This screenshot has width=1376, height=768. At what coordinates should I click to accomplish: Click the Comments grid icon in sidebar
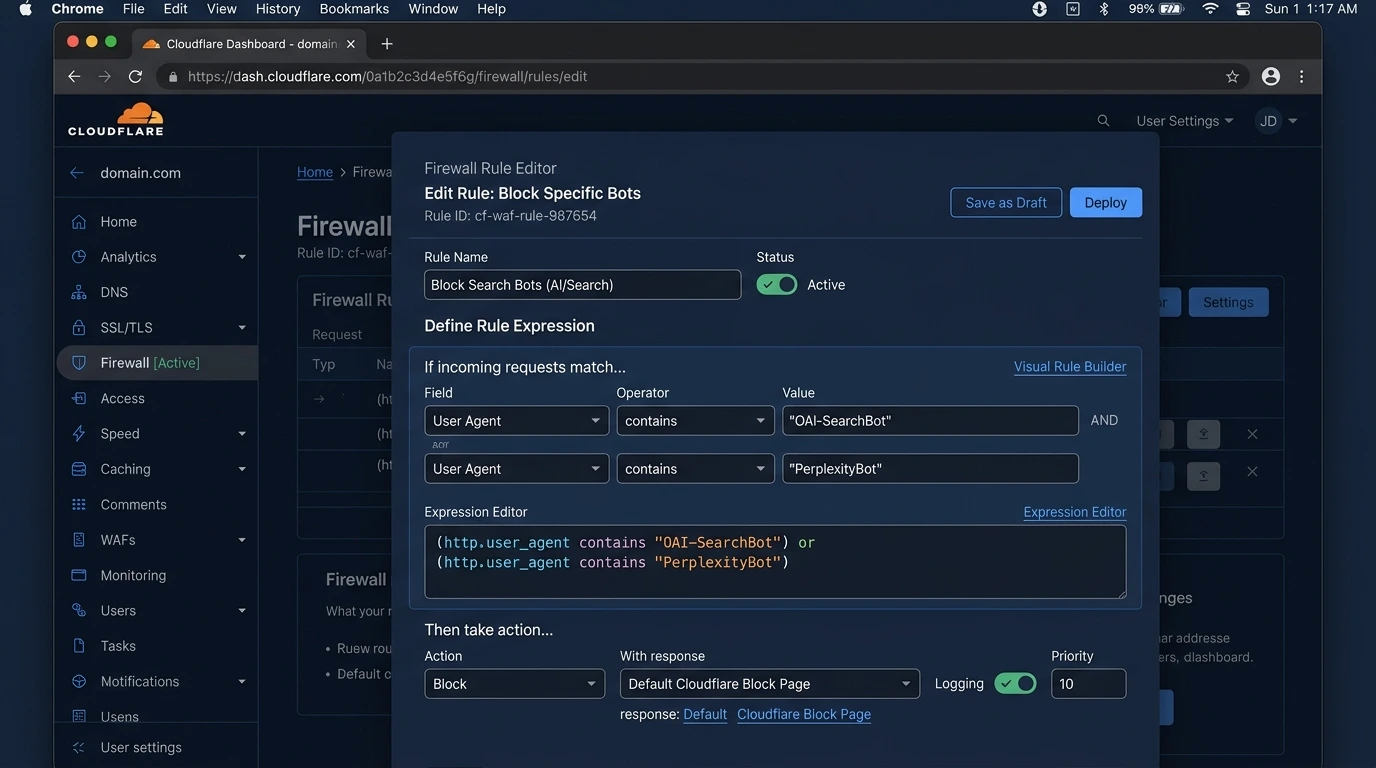(x=79, y=505)
